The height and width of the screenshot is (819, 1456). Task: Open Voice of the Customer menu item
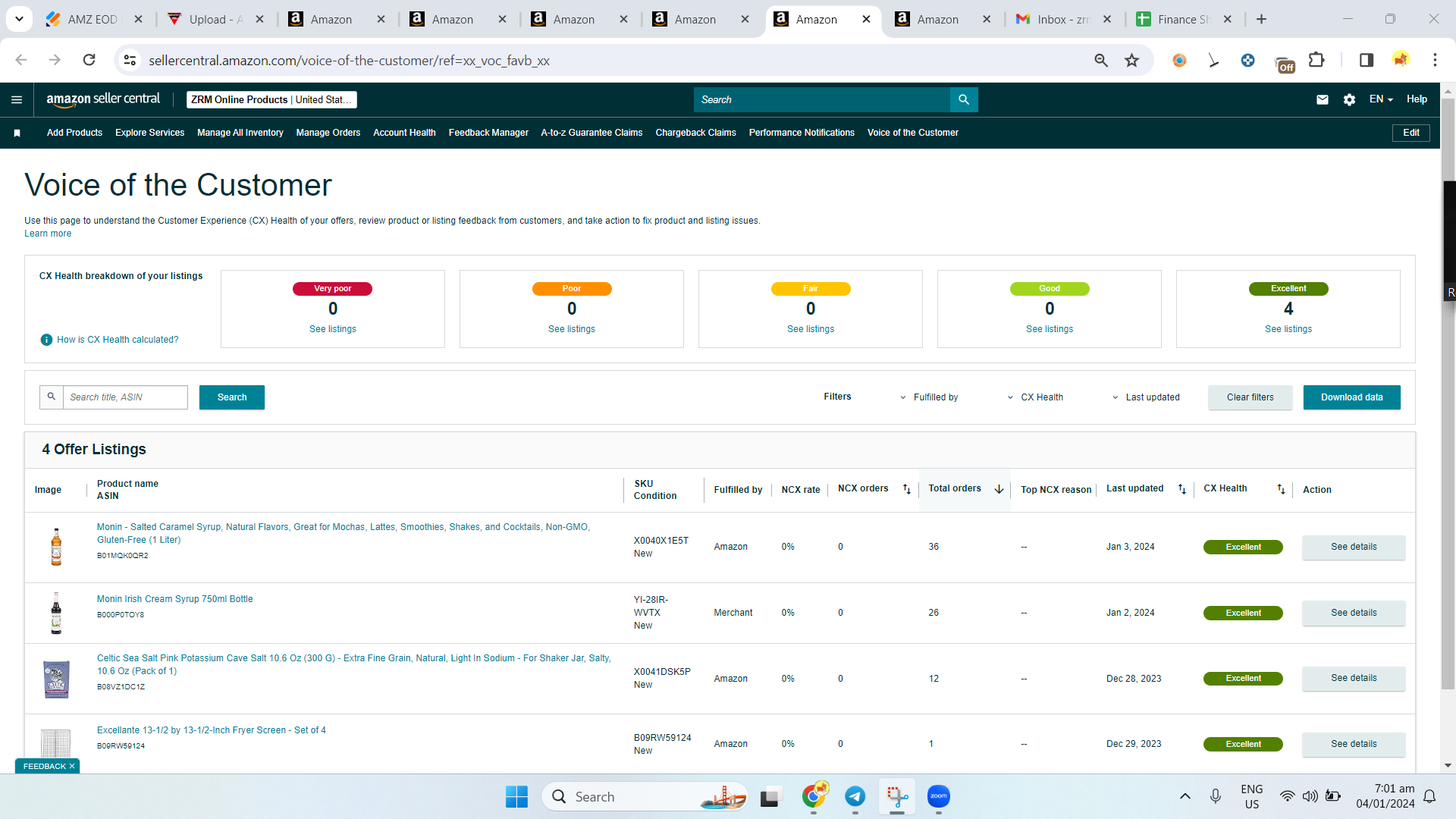[913, 133]
